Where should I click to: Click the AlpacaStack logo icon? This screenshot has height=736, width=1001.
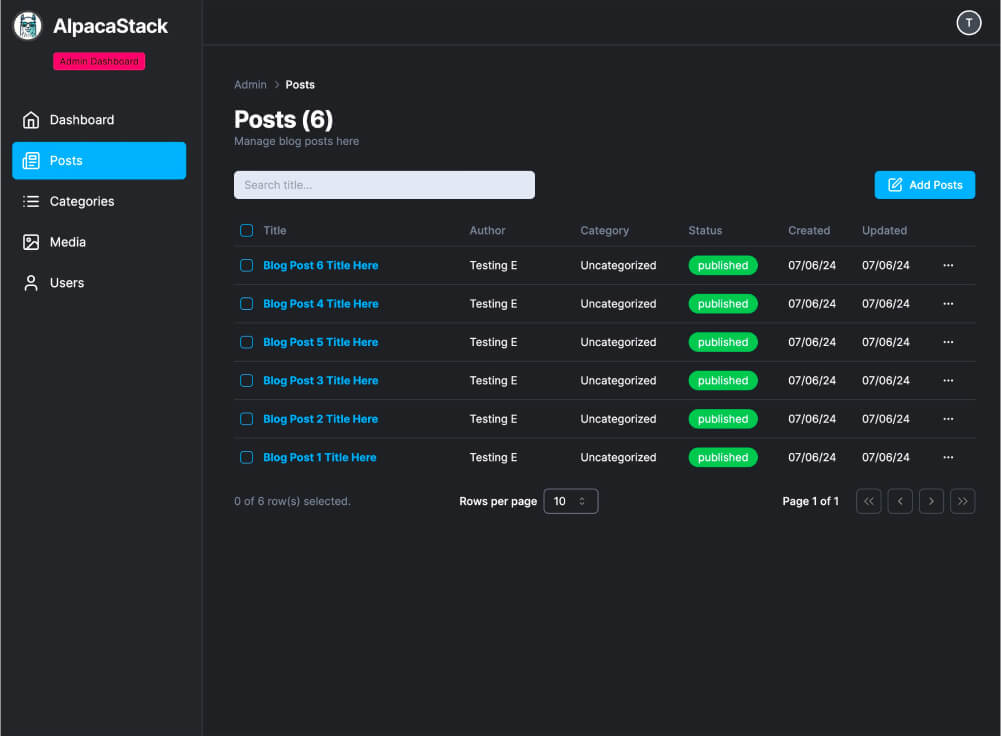27,25
